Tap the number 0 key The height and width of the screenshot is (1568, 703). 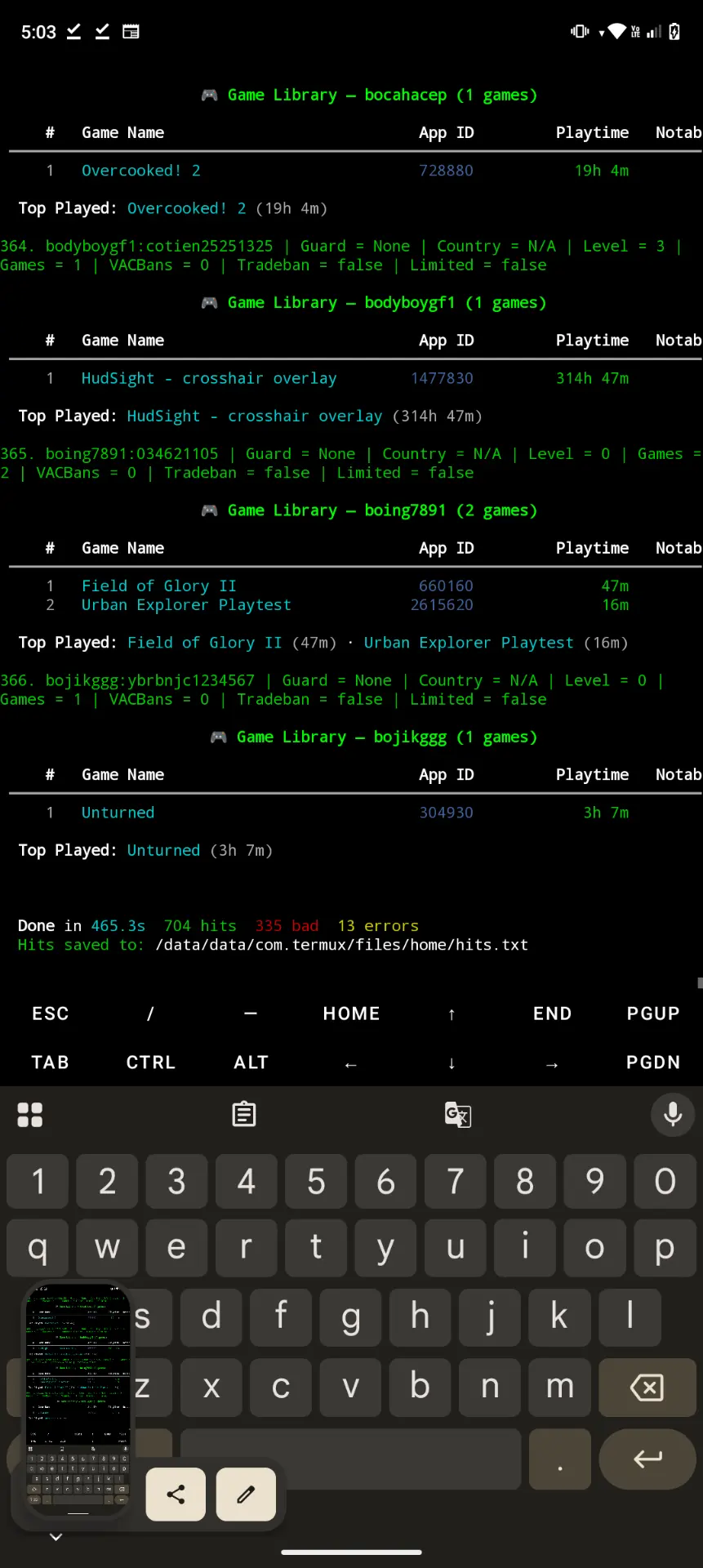click(665, 1181)
